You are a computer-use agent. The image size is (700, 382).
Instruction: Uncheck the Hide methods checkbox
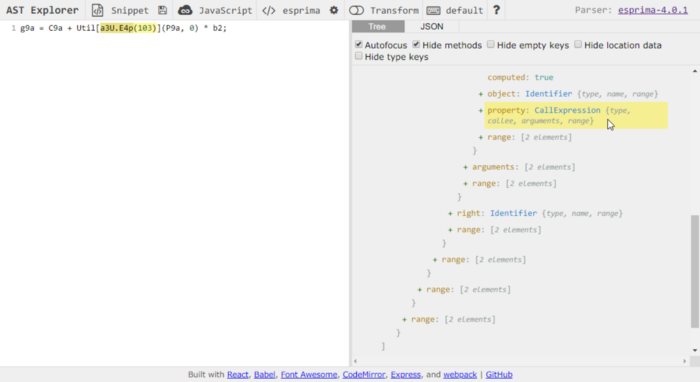click(416, 44)
